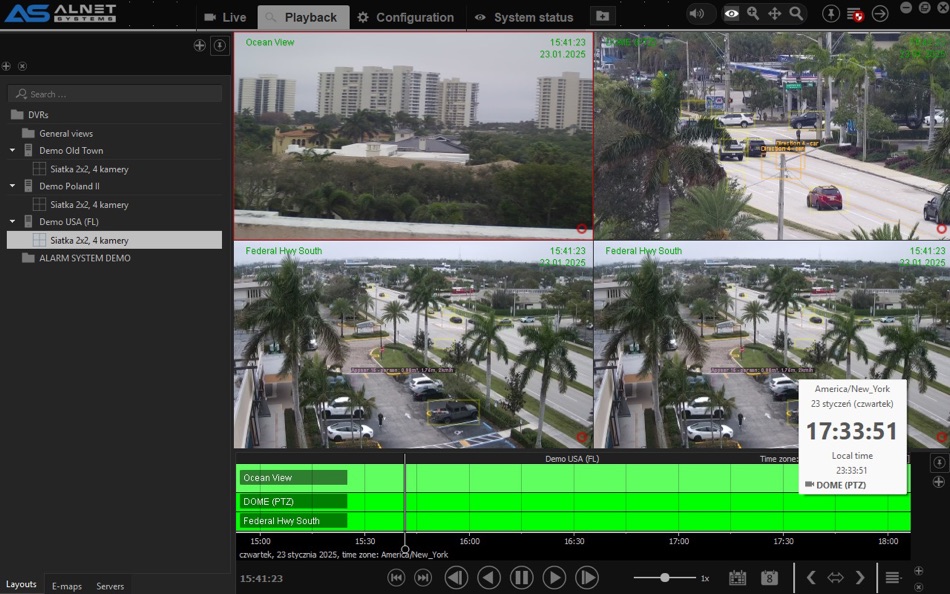Open System status page

click(523, 17)
